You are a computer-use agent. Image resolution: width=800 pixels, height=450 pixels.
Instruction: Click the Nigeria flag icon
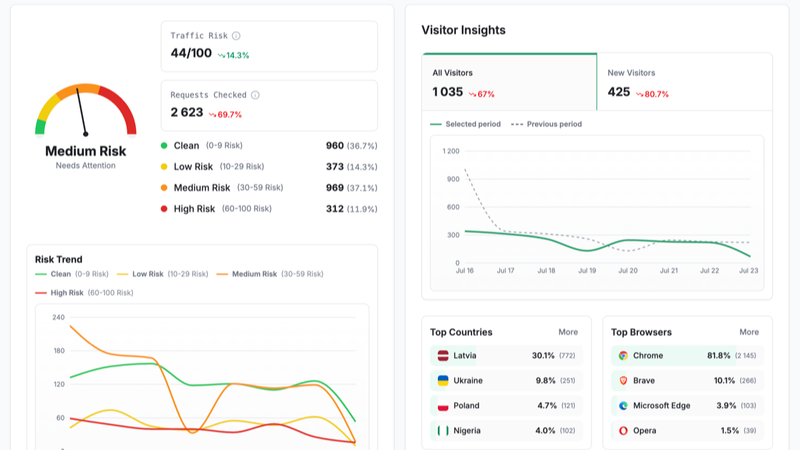[x=443, y=431]
